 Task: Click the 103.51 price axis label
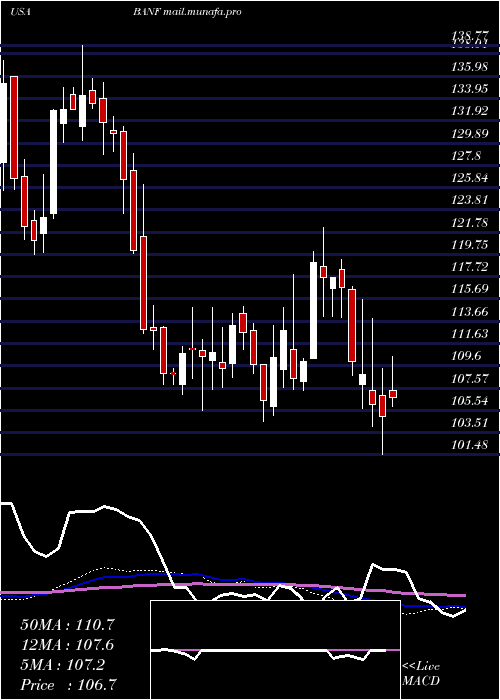click(469, 422)
